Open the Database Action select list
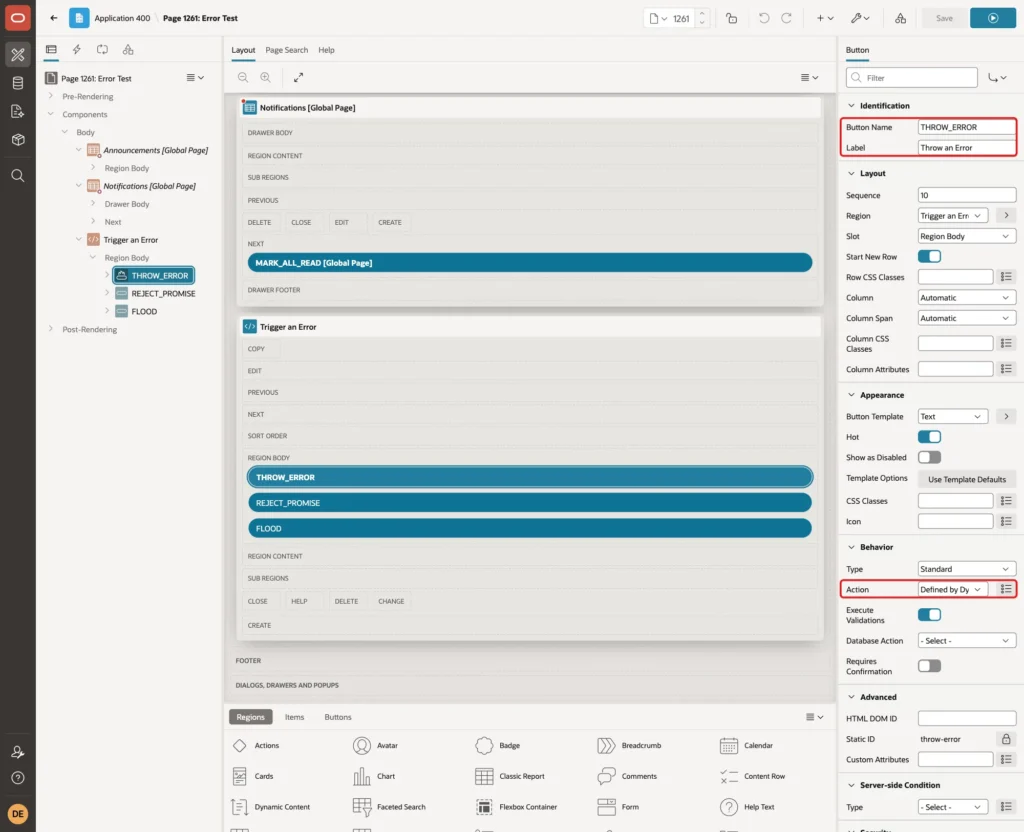 point(967,641)
